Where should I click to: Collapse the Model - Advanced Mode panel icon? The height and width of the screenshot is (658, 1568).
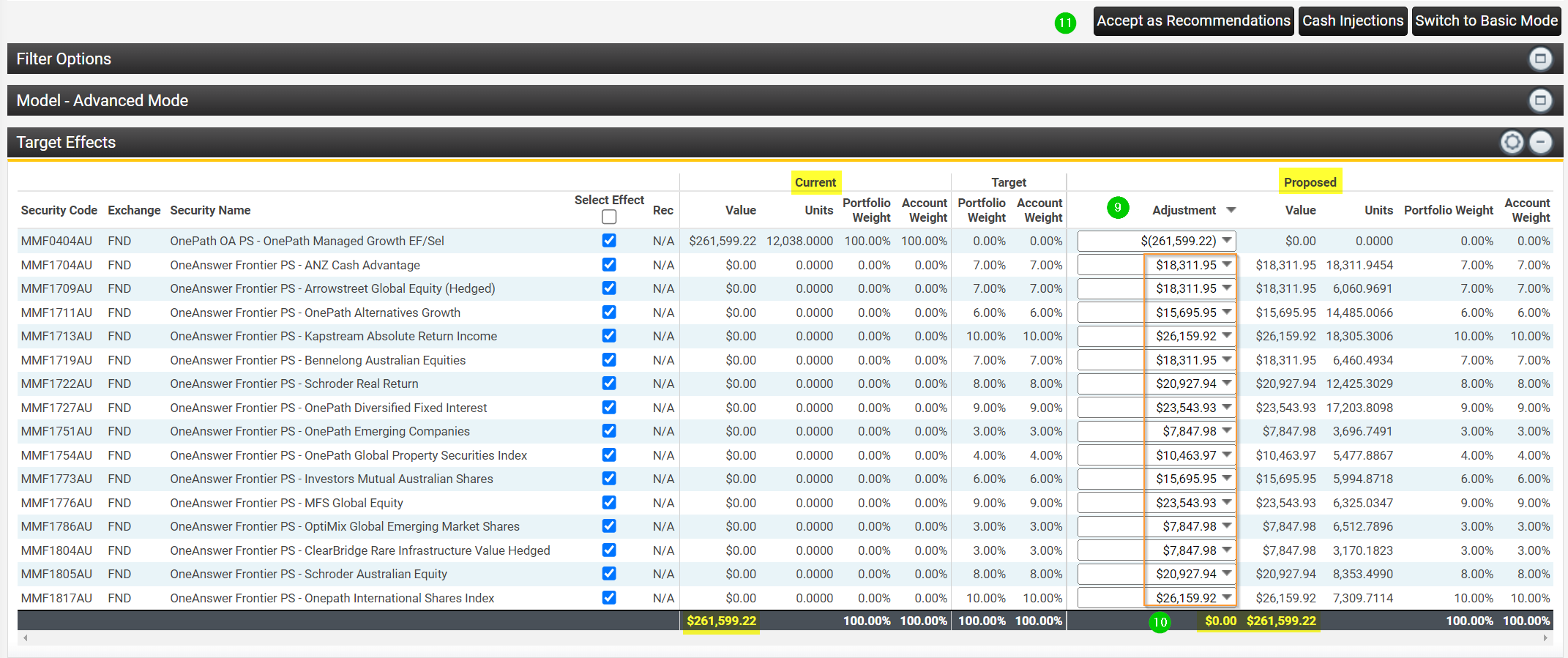tap(1540, 100)
